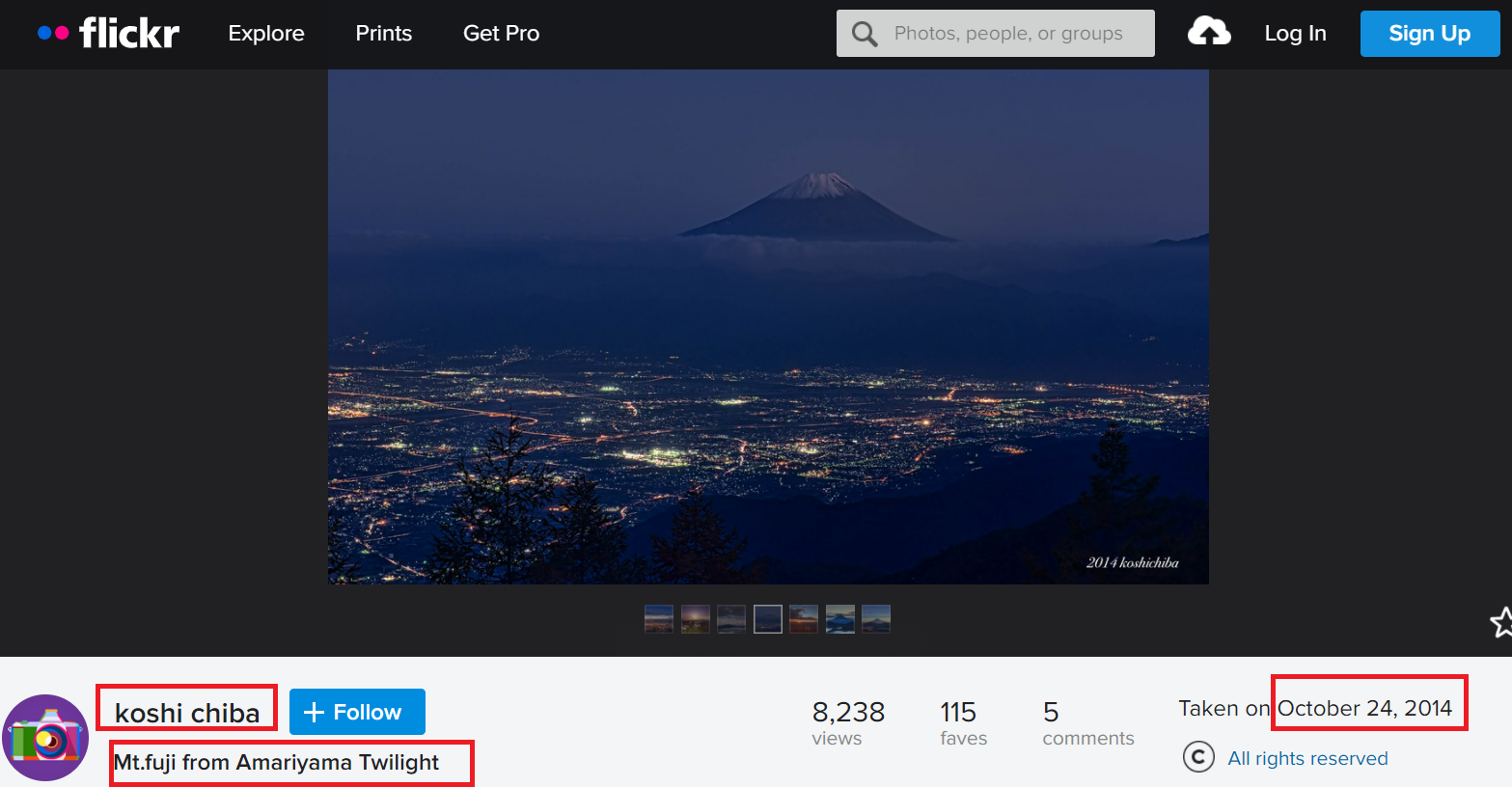Go to Get Pro page

point(501,34)
